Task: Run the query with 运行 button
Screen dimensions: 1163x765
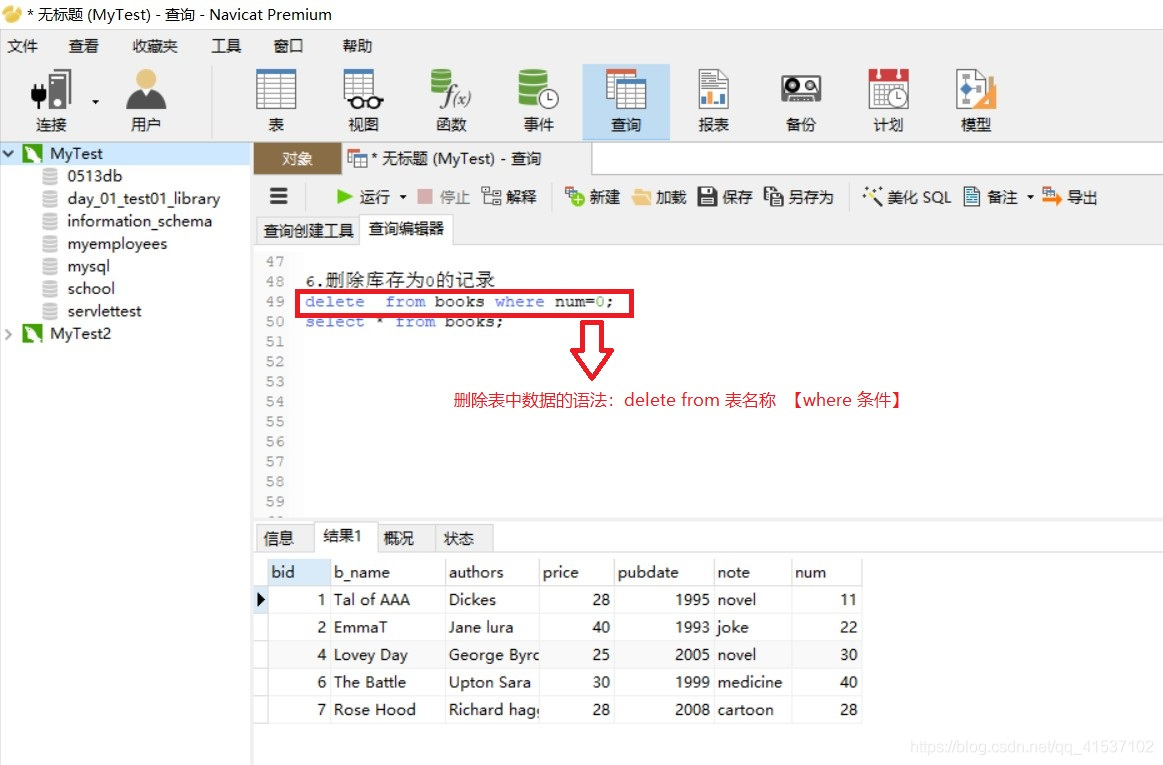Action: [x=363, y=197]
